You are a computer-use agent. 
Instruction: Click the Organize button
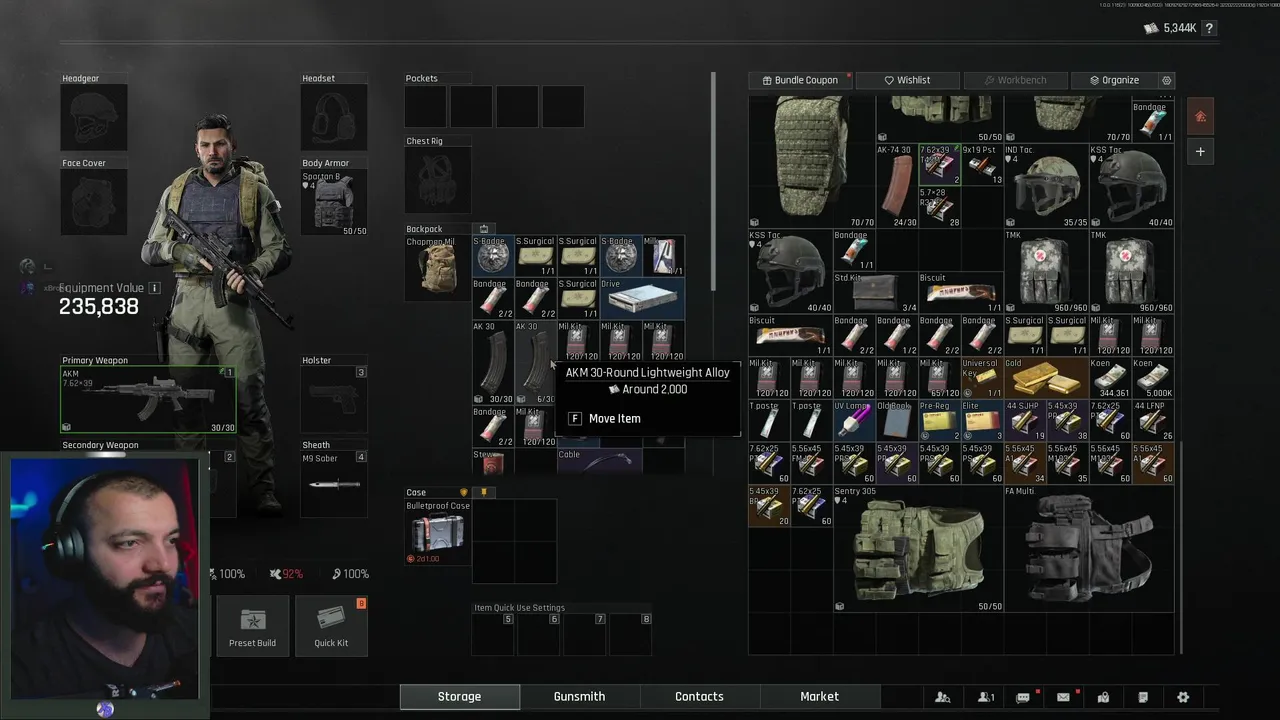[1114, 80]
